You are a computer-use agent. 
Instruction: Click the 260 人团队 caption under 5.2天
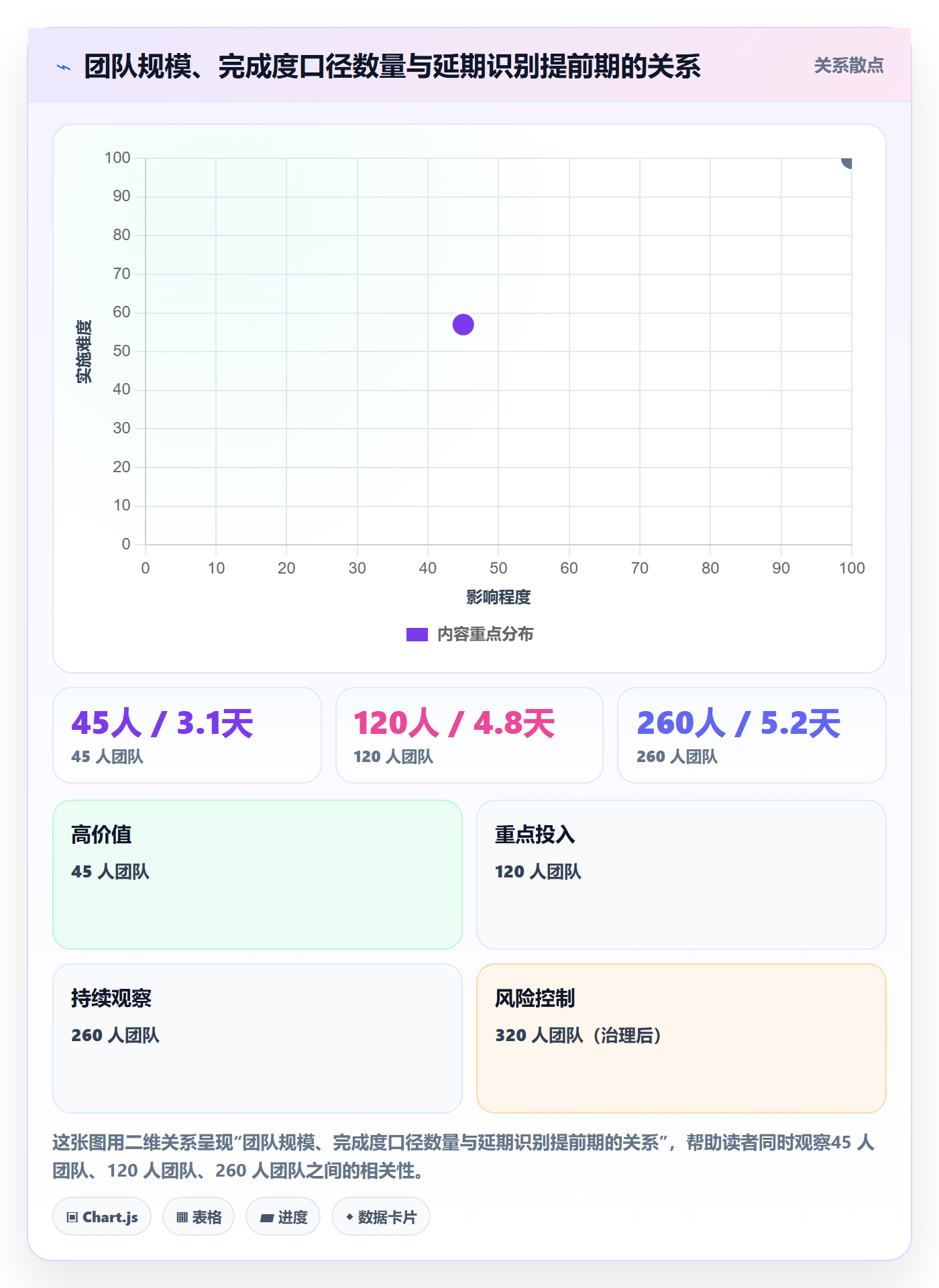pos(677,757)
